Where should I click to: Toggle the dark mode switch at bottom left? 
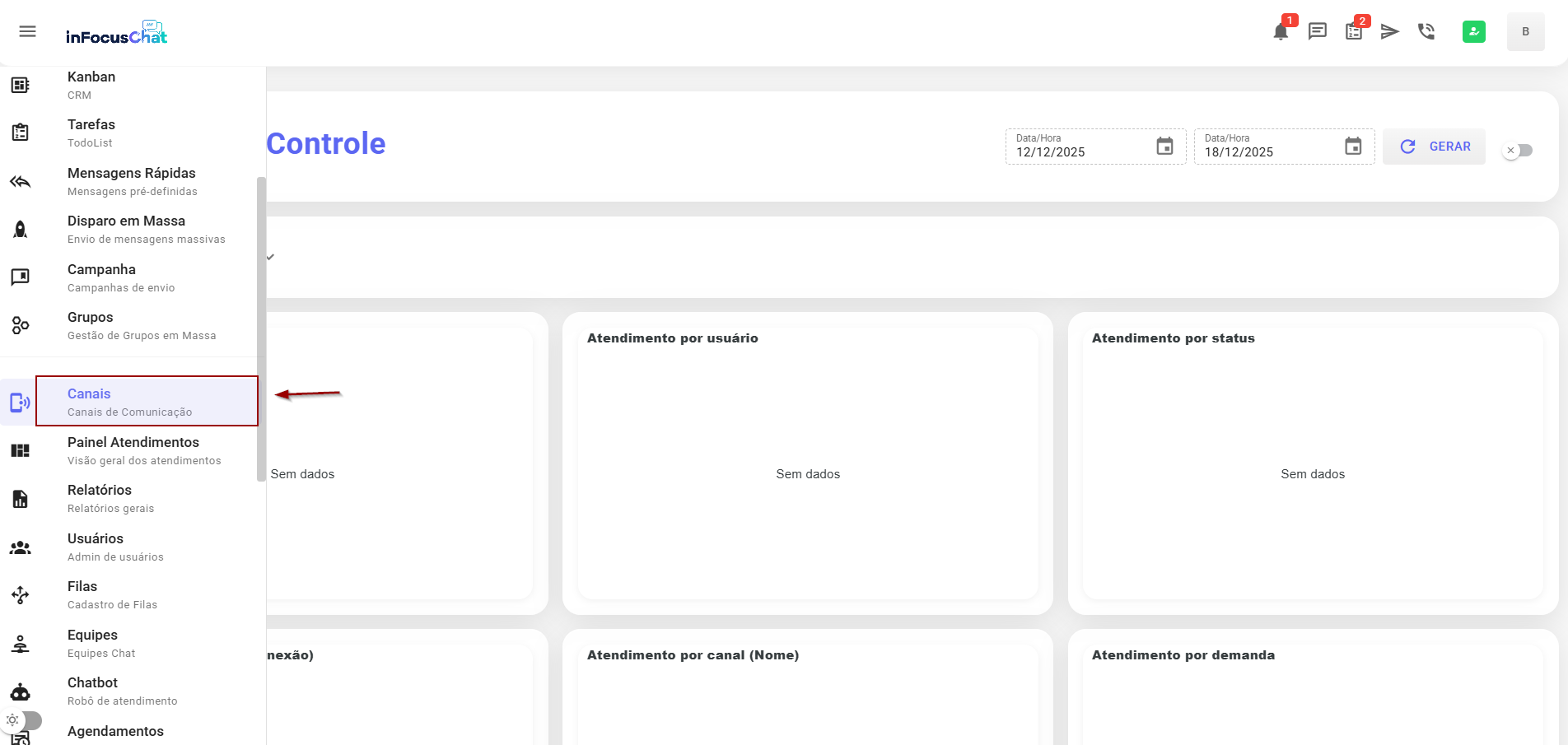21,720
